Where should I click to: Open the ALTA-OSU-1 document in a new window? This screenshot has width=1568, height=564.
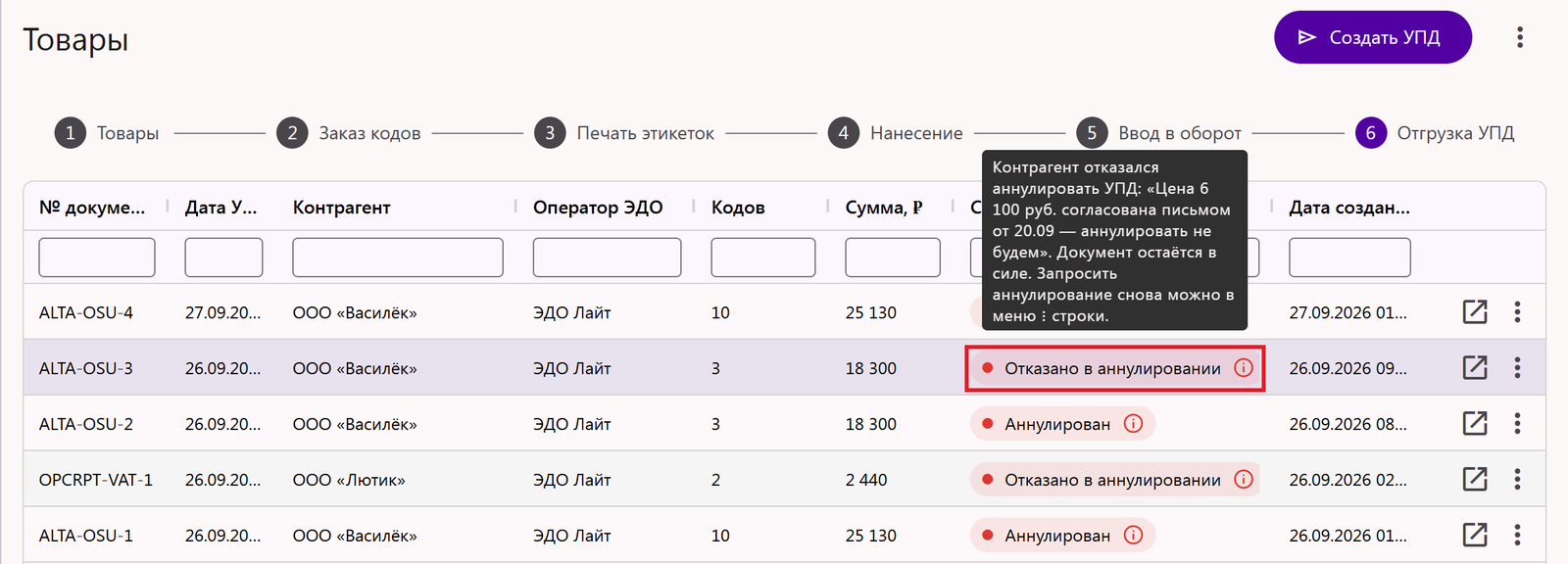1475,535
